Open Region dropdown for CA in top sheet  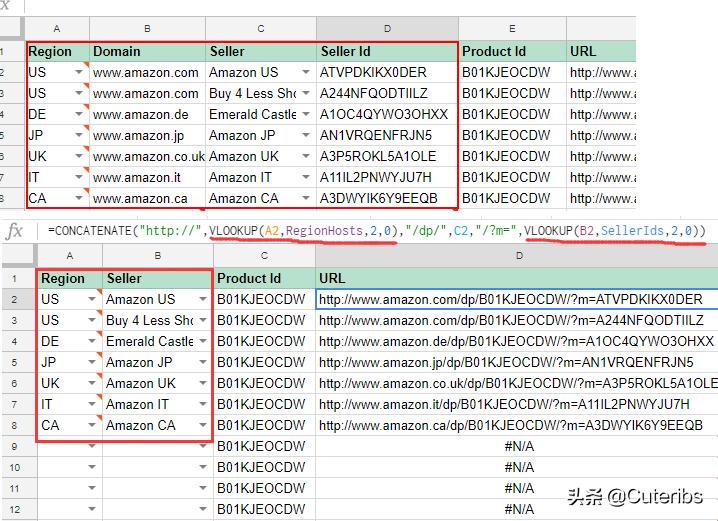click(x=79, y=198)
